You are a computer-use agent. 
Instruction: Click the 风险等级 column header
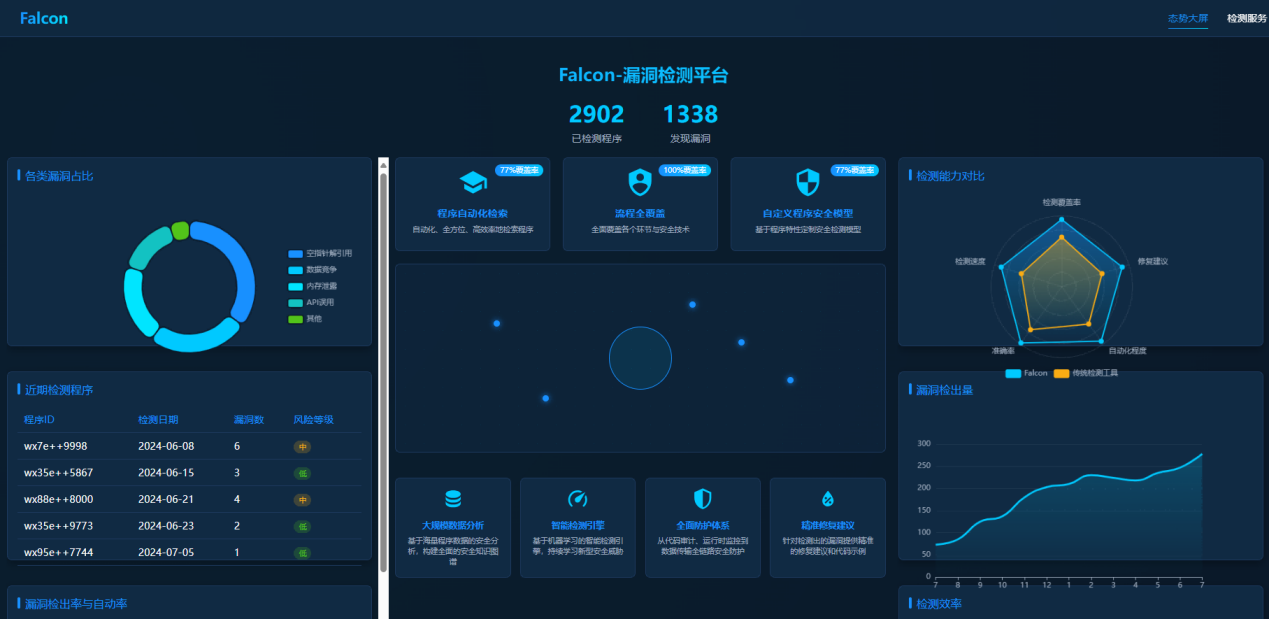point(313,419)
